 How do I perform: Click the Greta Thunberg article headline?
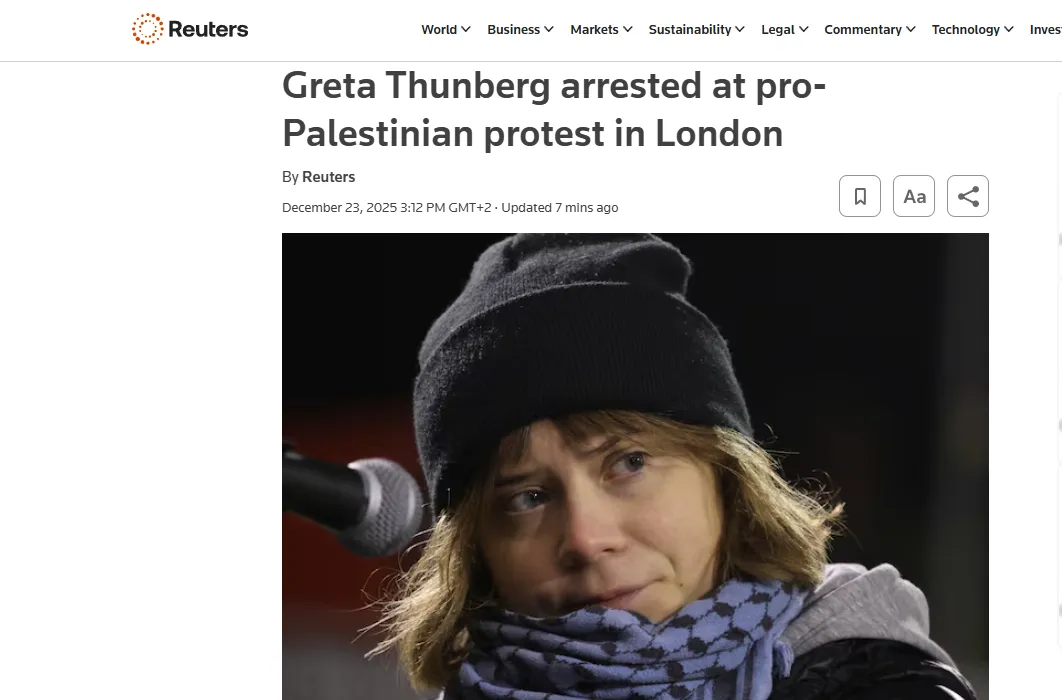[553, 109]
